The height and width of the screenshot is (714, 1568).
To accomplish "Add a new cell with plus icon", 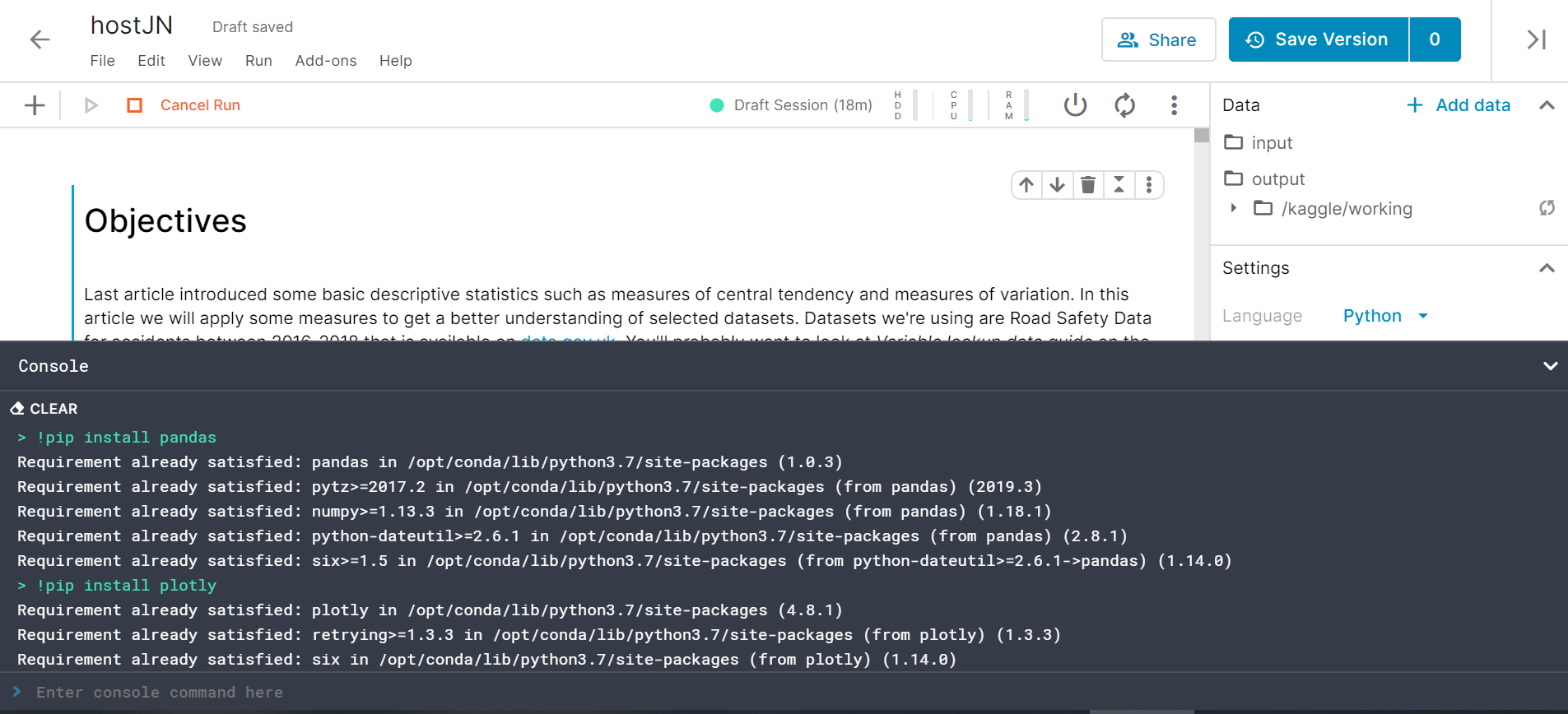I will 35,105.
